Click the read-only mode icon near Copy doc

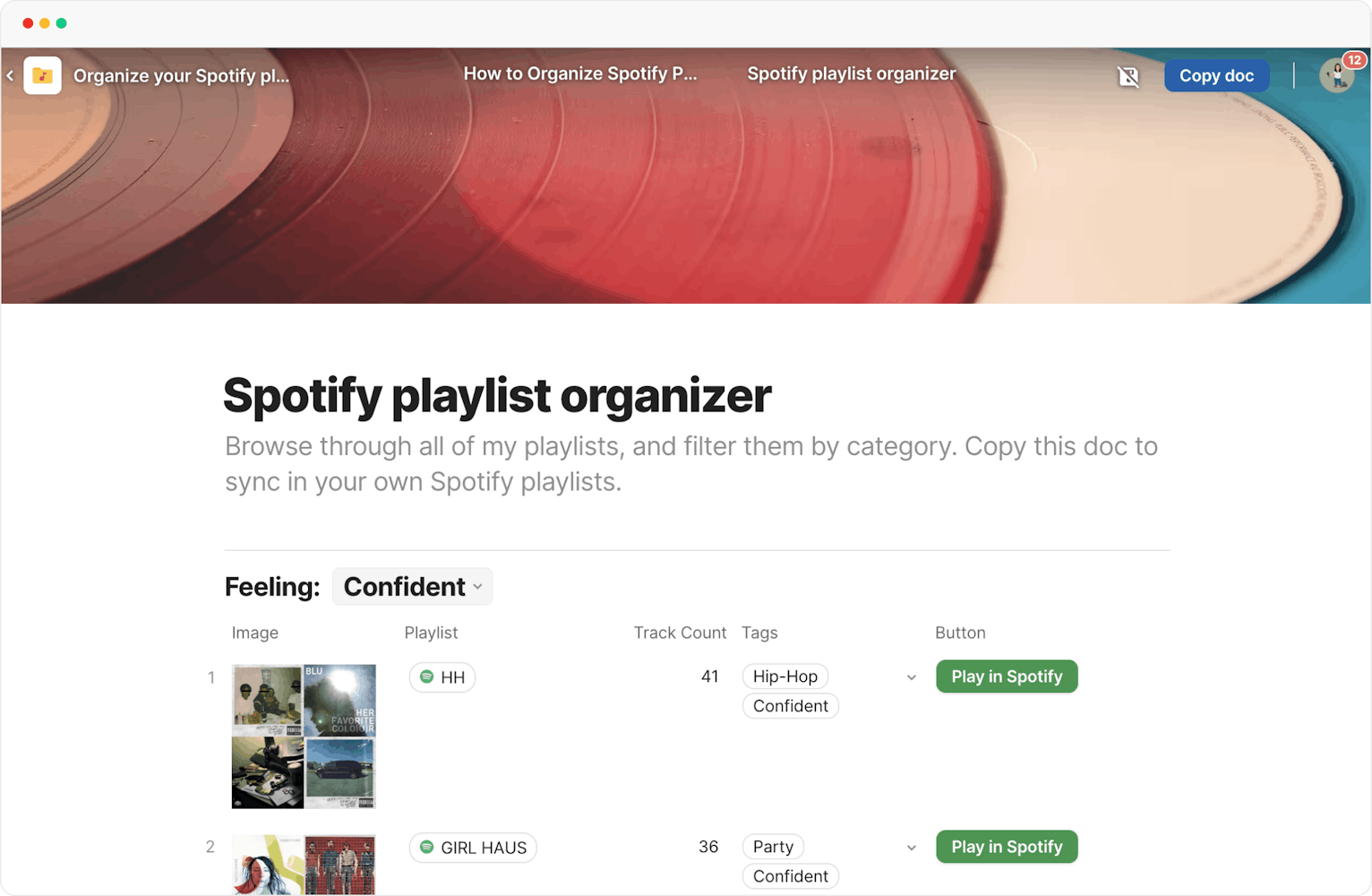1128,76
